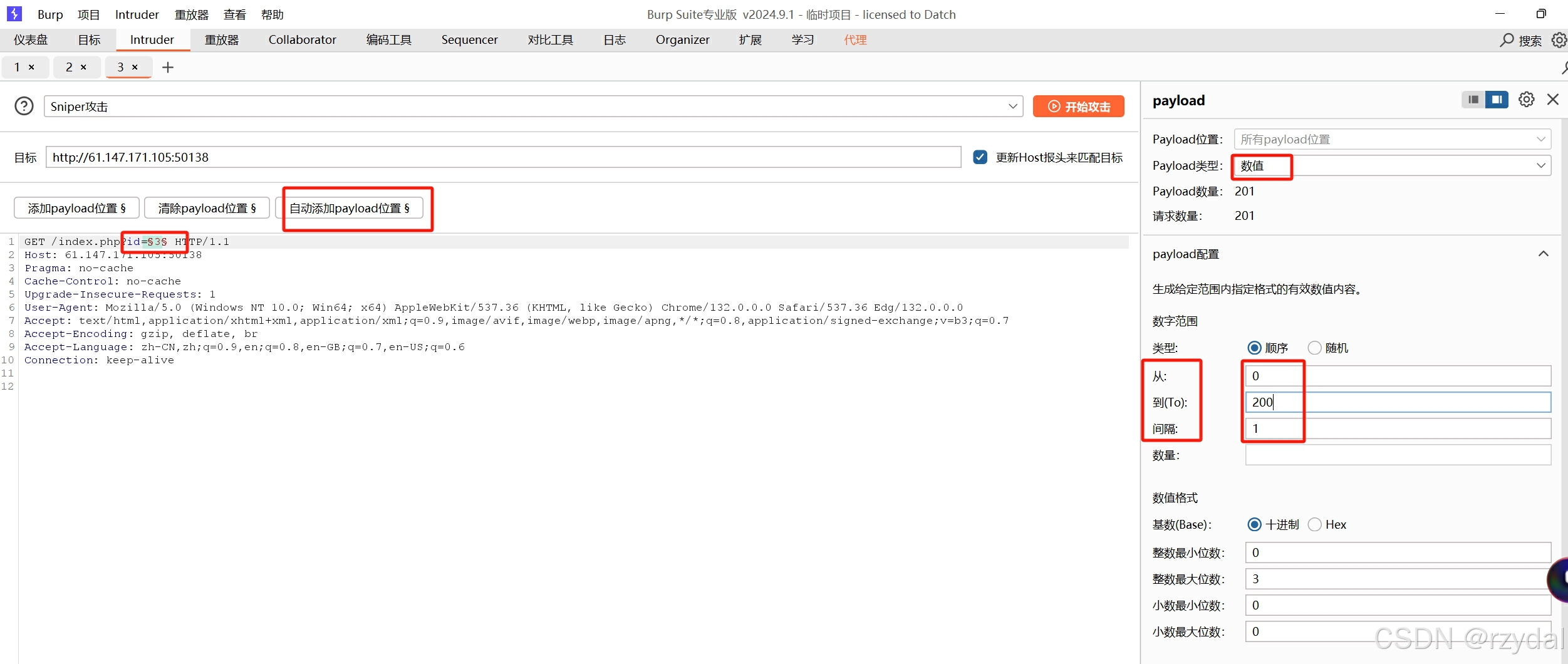Open Burp settings gear in top bar

(x=1559, y=40)
